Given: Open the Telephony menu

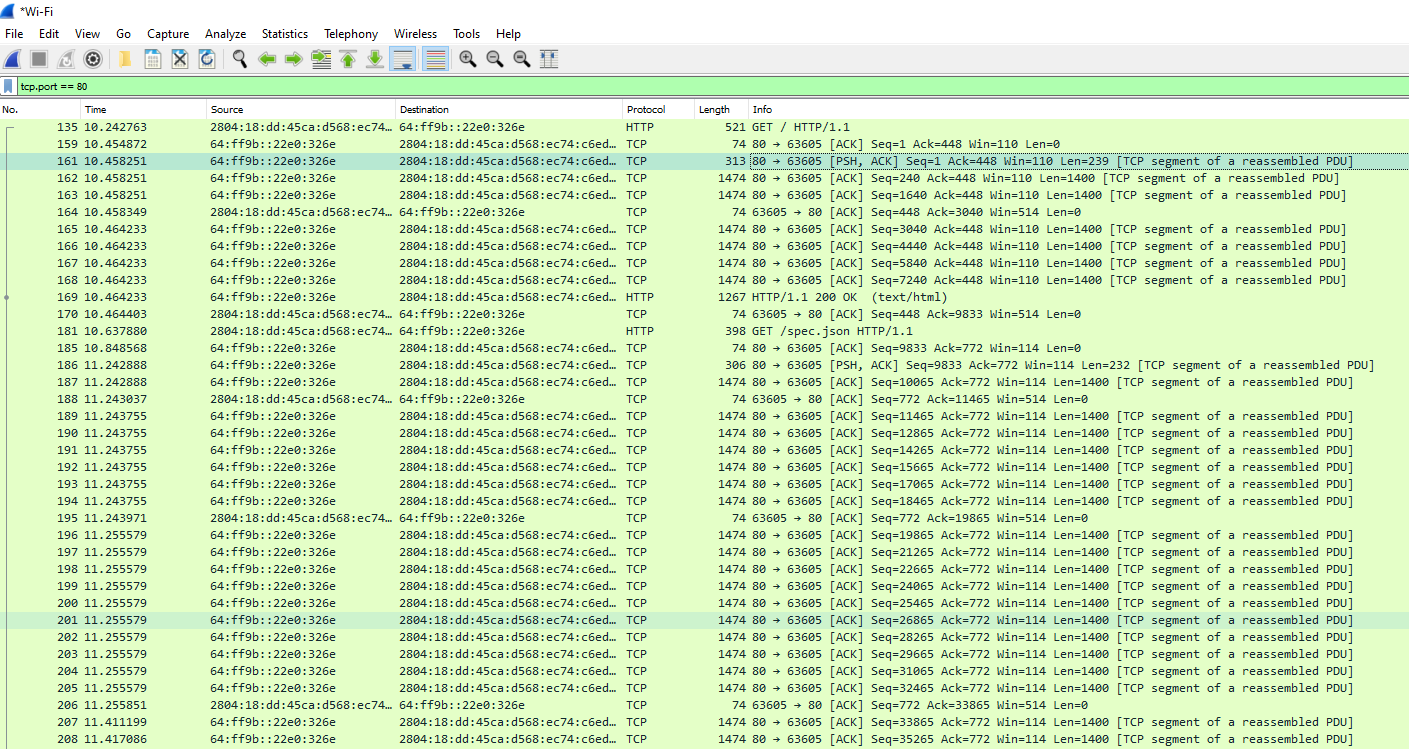Looking at the screenshot, I should (x=350, y=33).
